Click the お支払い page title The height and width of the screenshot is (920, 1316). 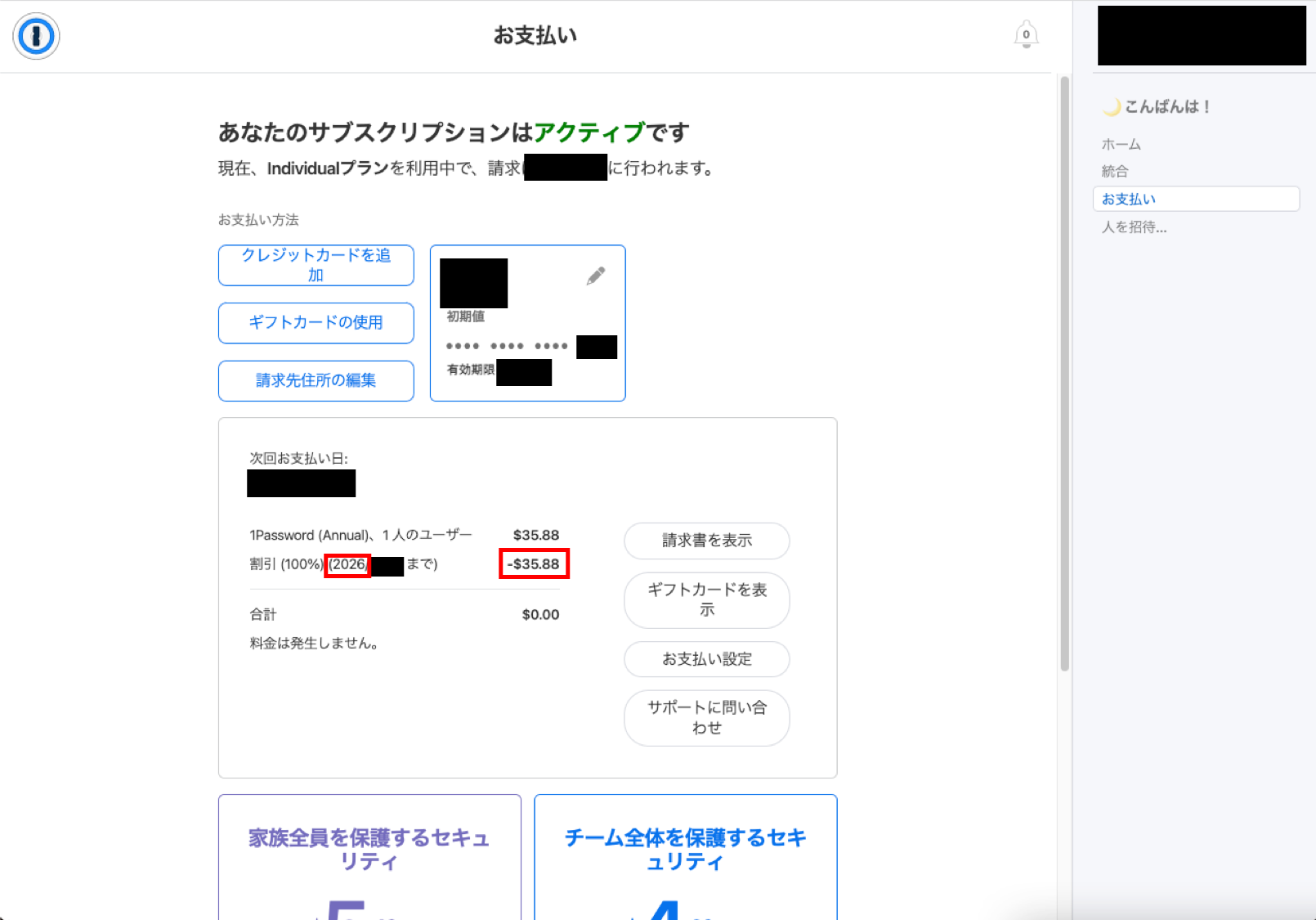coord(535,35)
